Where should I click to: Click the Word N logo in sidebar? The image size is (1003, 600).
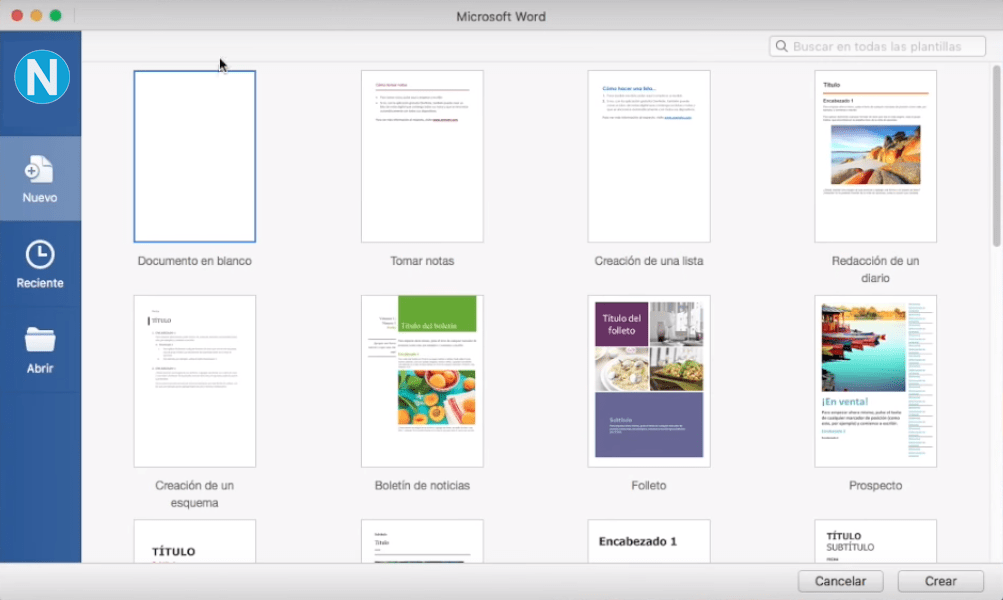[x=40, y=75]
